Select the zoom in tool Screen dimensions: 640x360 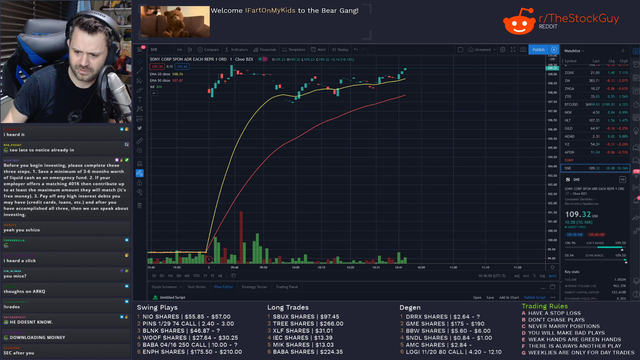pos(140,151)
